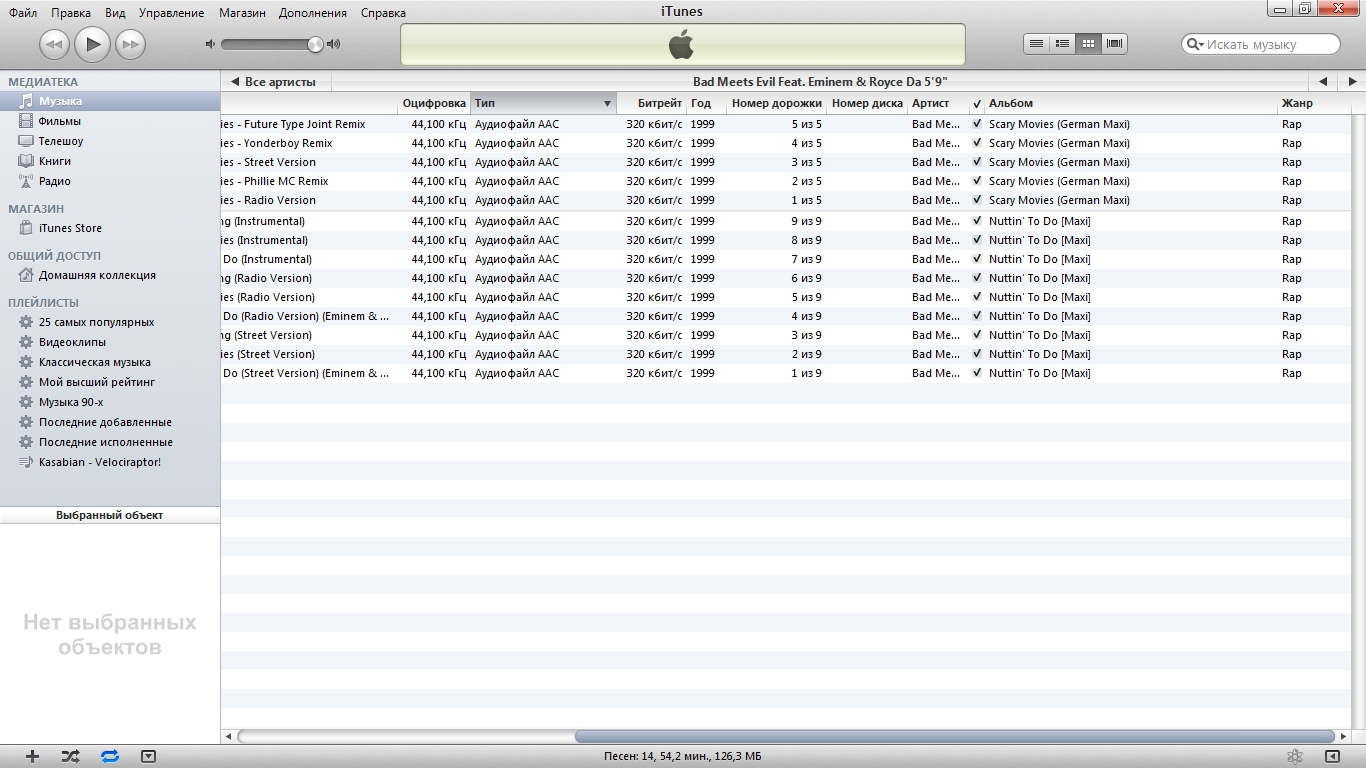Click the 'Песен: 14, 54,2 мин., 126,3 МБ' status text

[x=683, y=757]
